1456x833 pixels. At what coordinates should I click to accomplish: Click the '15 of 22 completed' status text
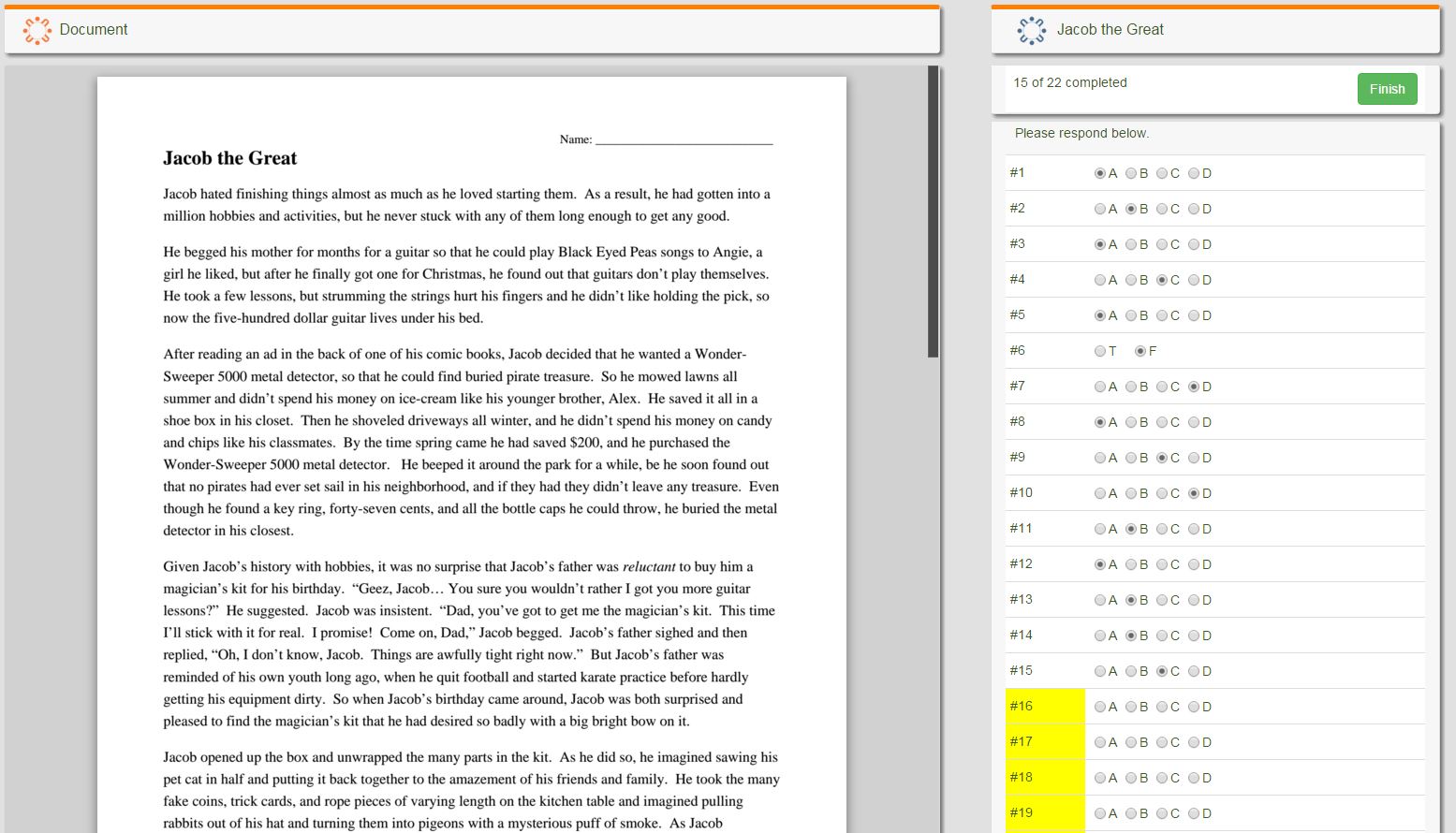(1069, 82)
